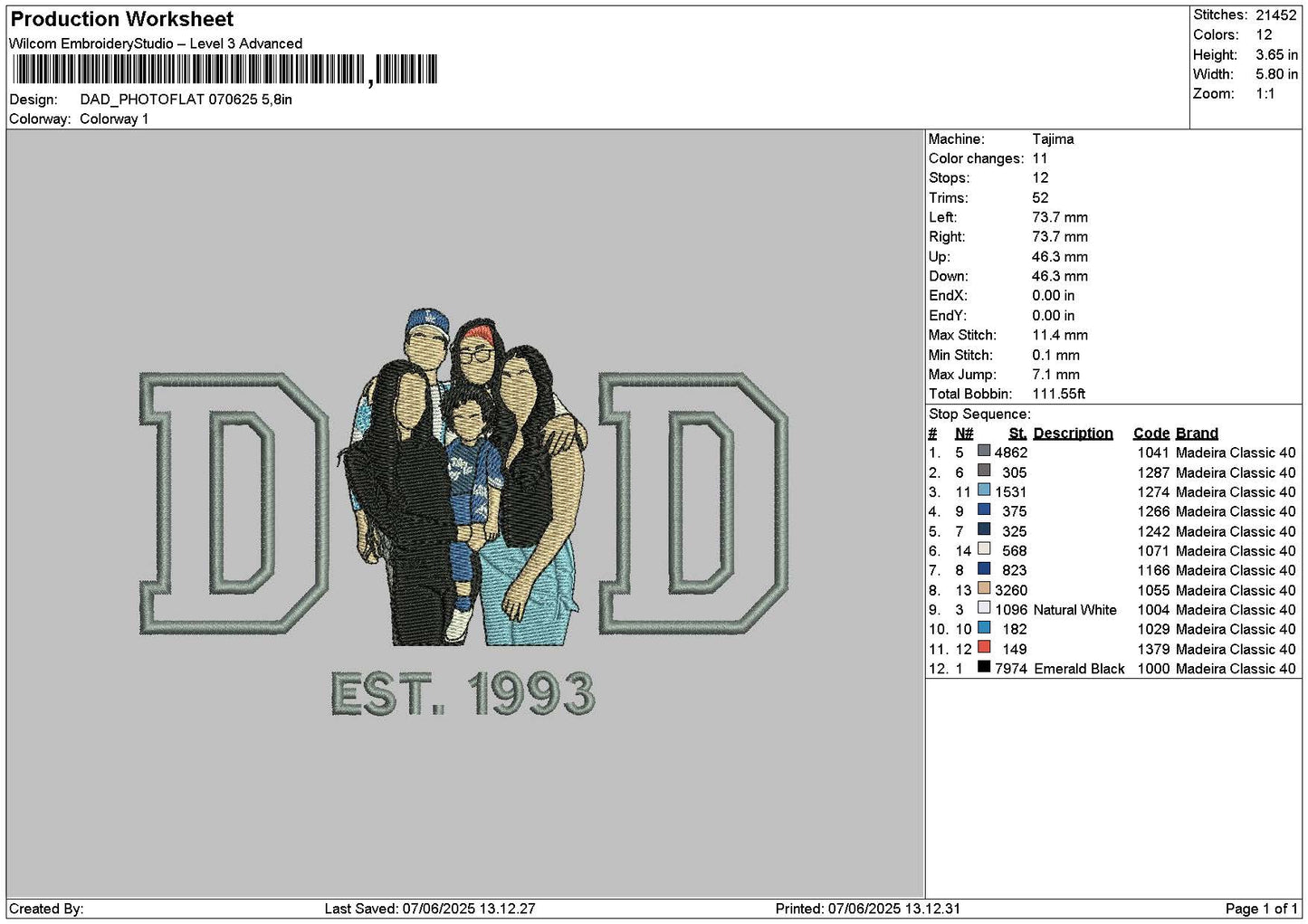Select the dark navy swatch for code 1242
This screenshot has width=1308, height=924.
[x=984, y=530]
